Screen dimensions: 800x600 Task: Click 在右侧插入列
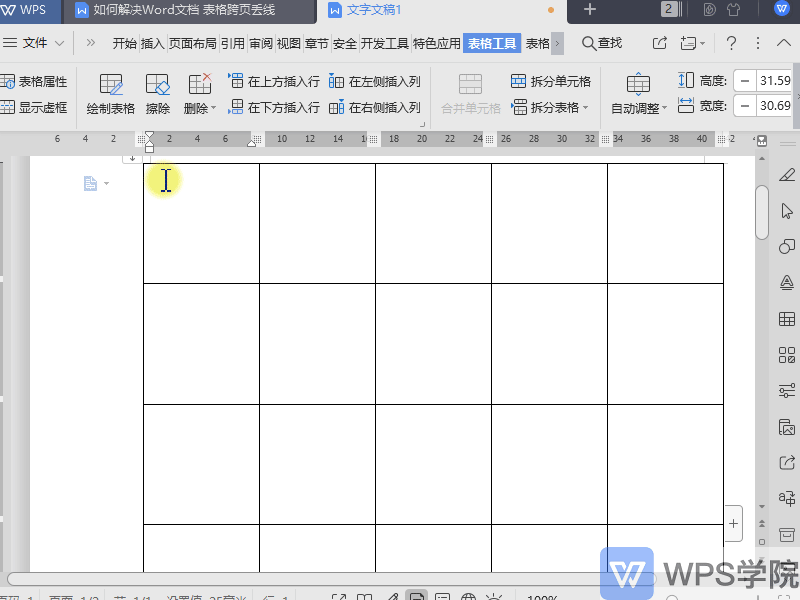(x=374, y=107)
